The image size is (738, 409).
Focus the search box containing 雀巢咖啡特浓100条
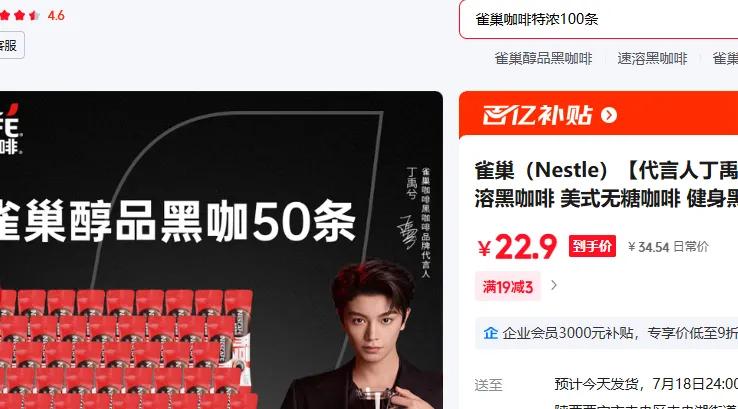point(598,19)
